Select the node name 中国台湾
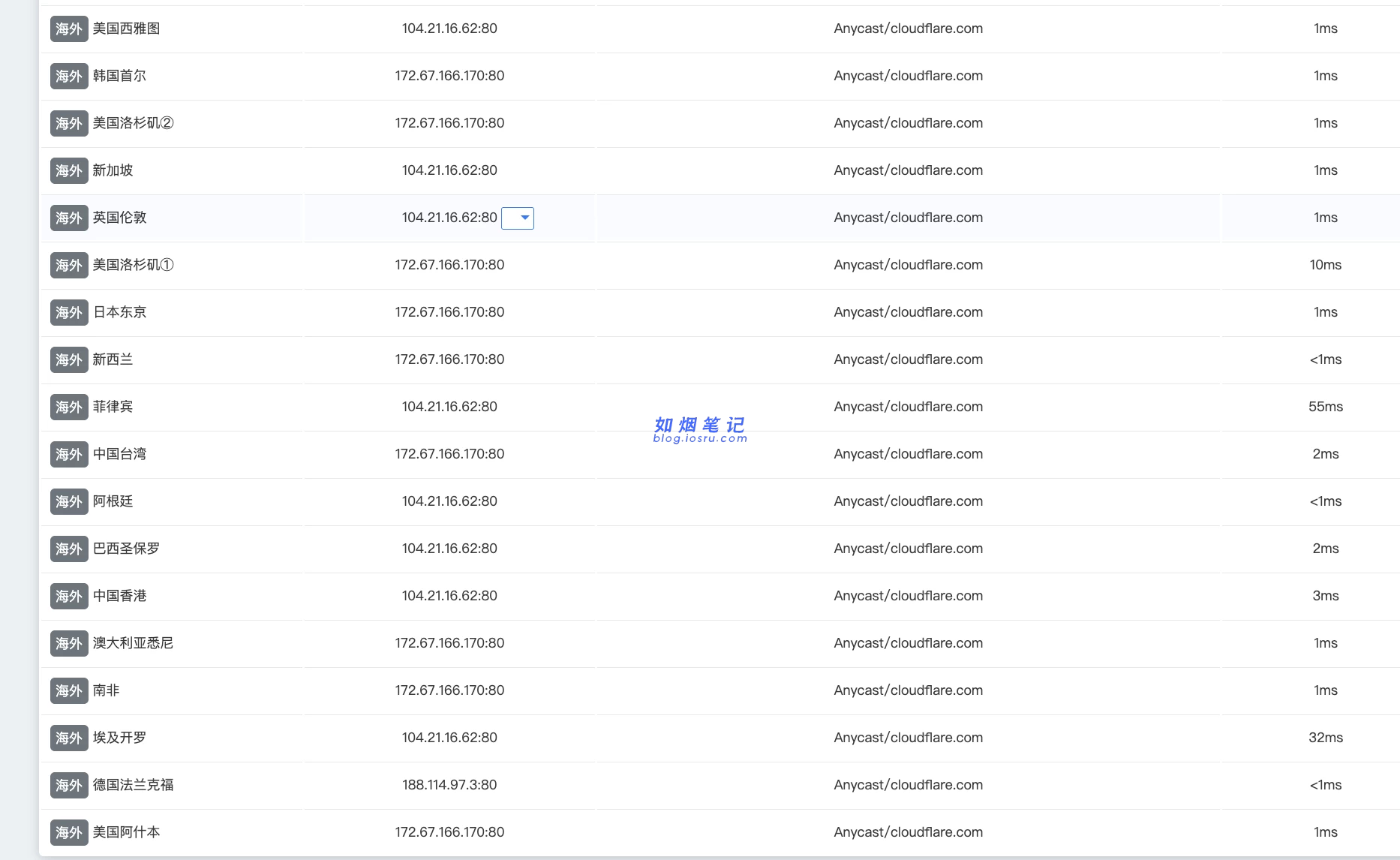This screenshot has width=1400, height=860. click(x=119, y=454)
